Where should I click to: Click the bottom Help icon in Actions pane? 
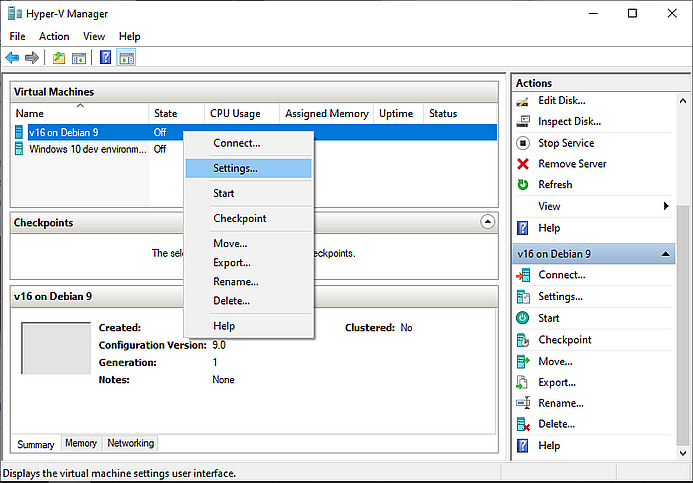click(x=522, y=445)
